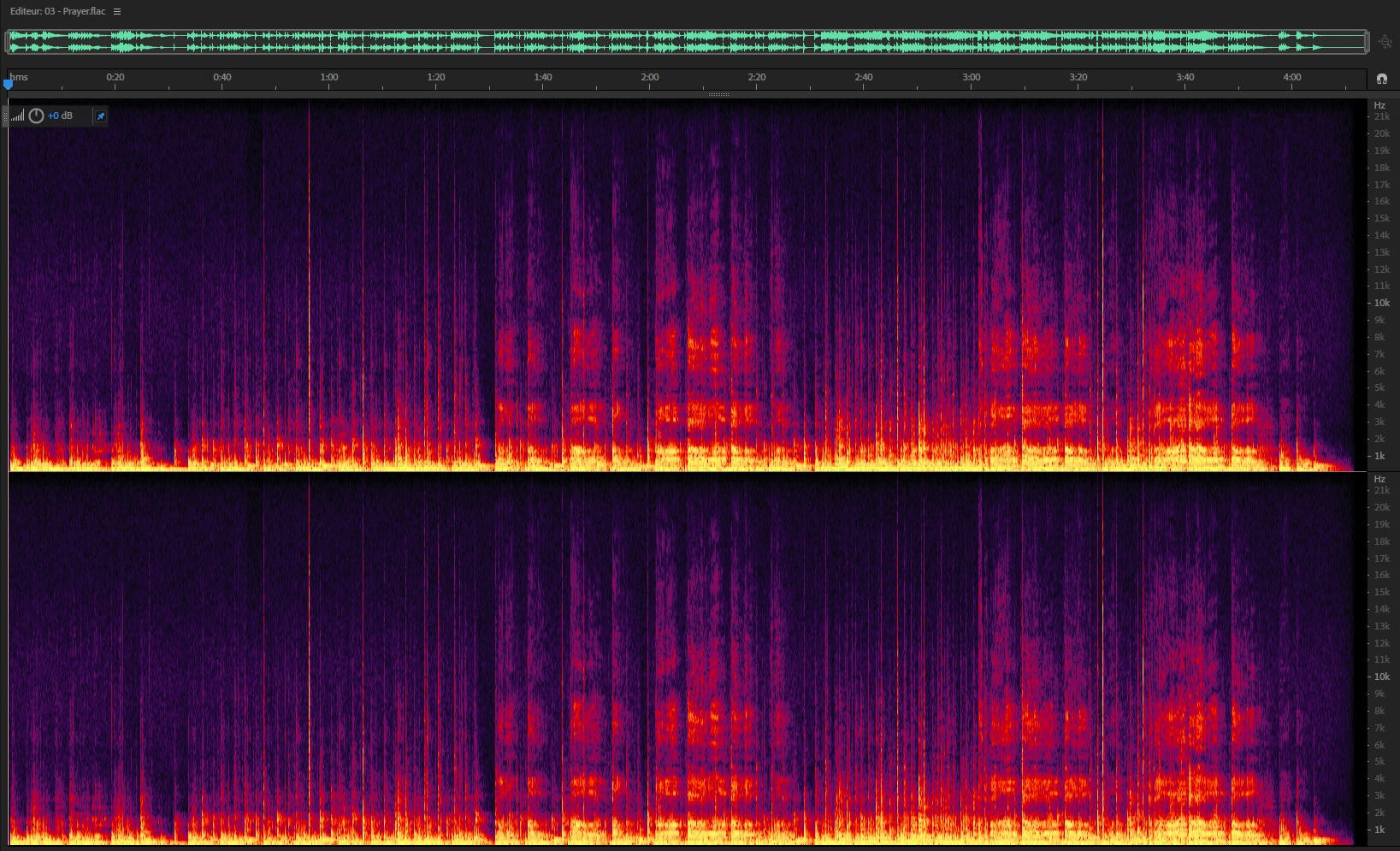Click the upper channel Hz scale label

1379,105
